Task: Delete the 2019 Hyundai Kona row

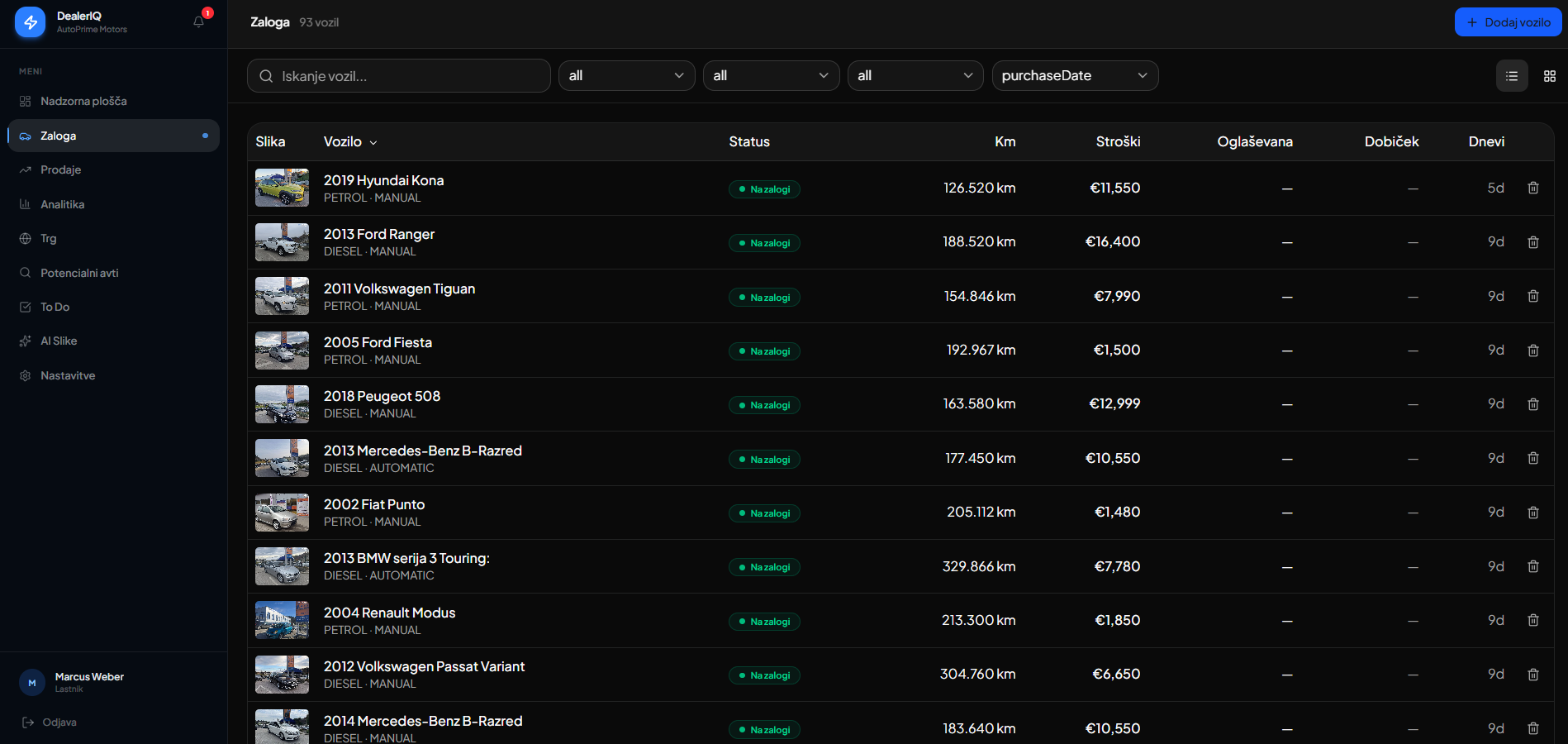Action: tap(1533, 188)
